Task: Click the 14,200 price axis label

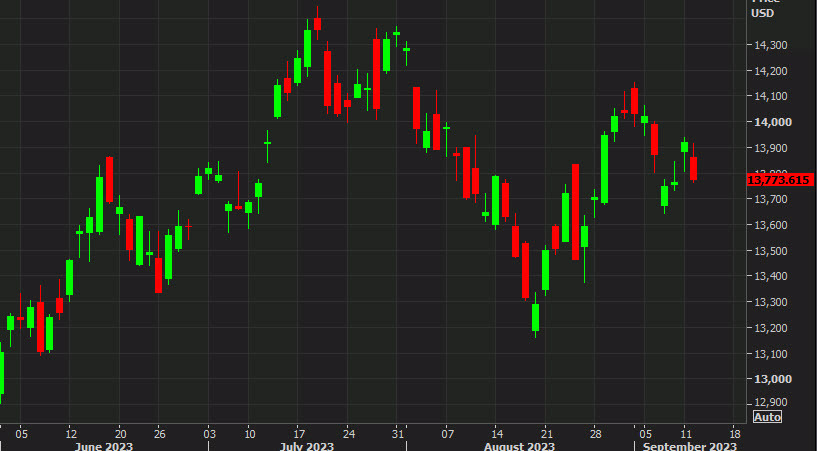Action: 771,71
